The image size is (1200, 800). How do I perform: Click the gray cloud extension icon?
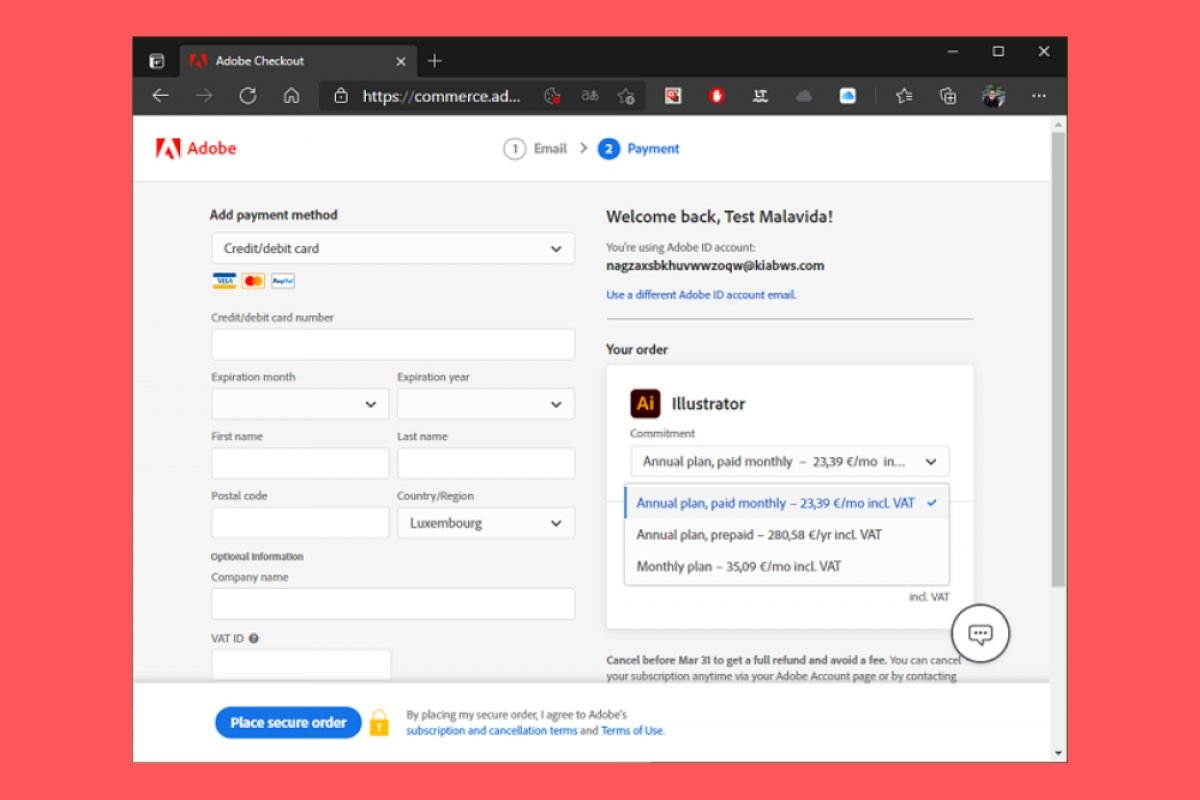[x=804, y=96]
